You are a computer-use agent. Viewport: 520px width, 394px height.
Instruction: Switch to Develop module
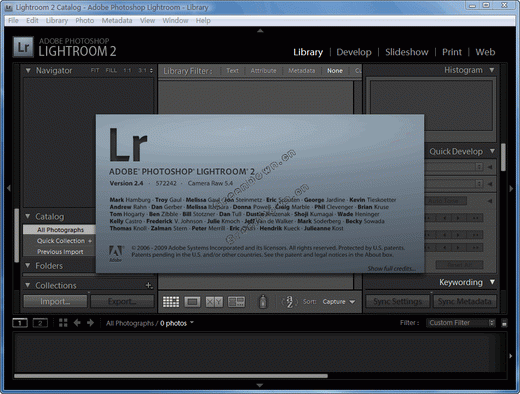[x=354, y=52]
